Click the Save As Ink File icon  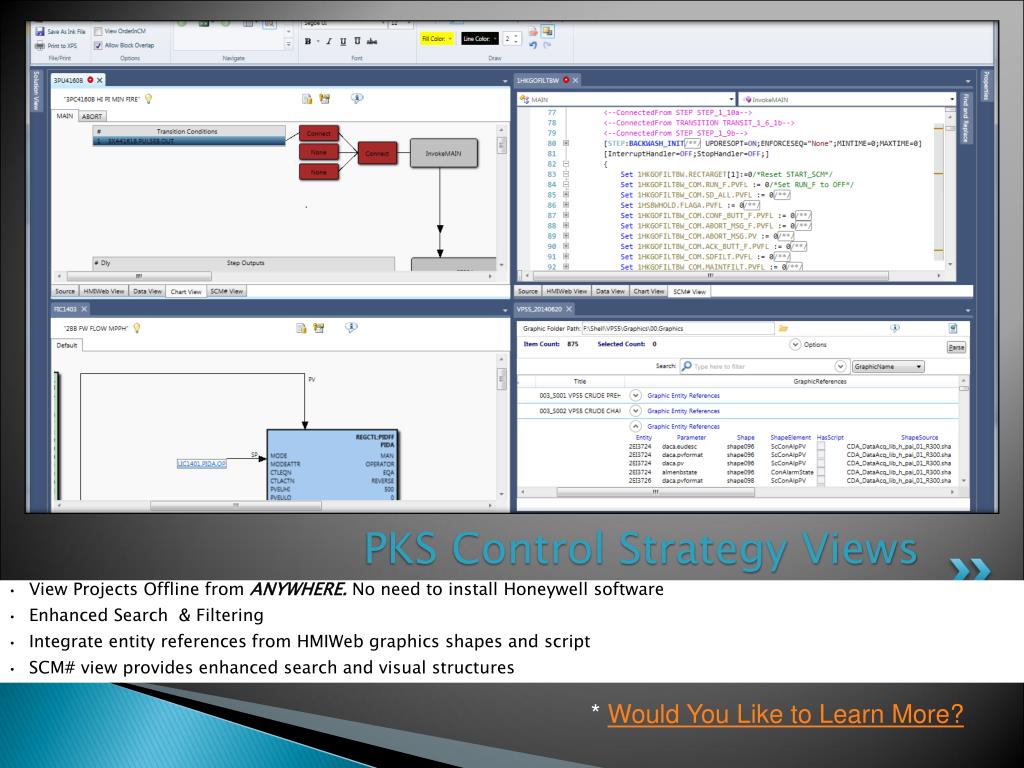(39, 31)
